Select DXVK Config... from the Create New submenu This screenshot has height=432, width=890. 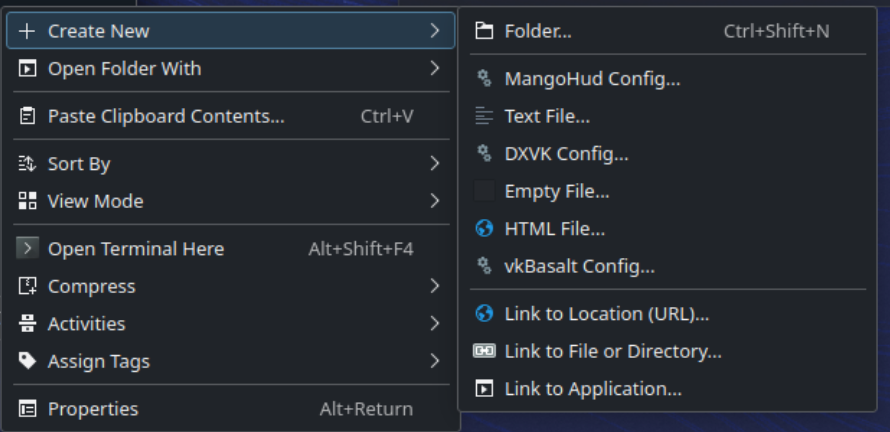[x=566, y=154]
